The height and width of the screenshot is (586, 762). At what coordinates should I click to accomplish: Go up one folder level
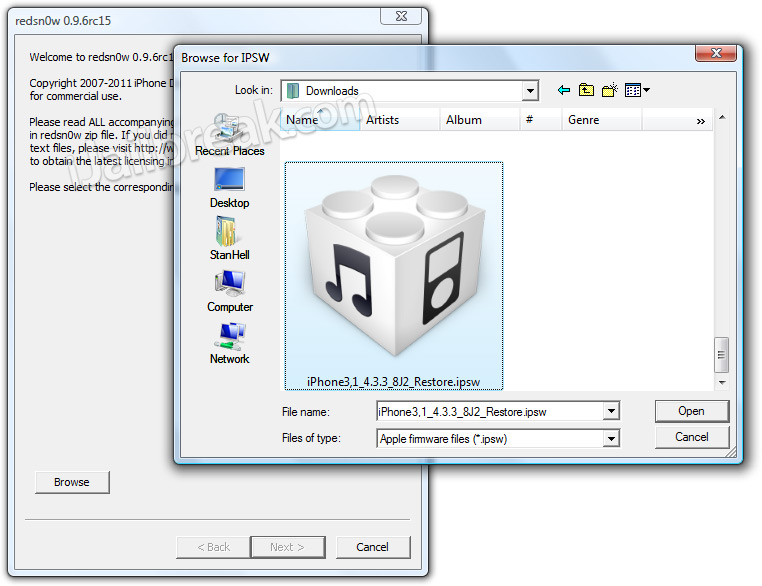586,90
